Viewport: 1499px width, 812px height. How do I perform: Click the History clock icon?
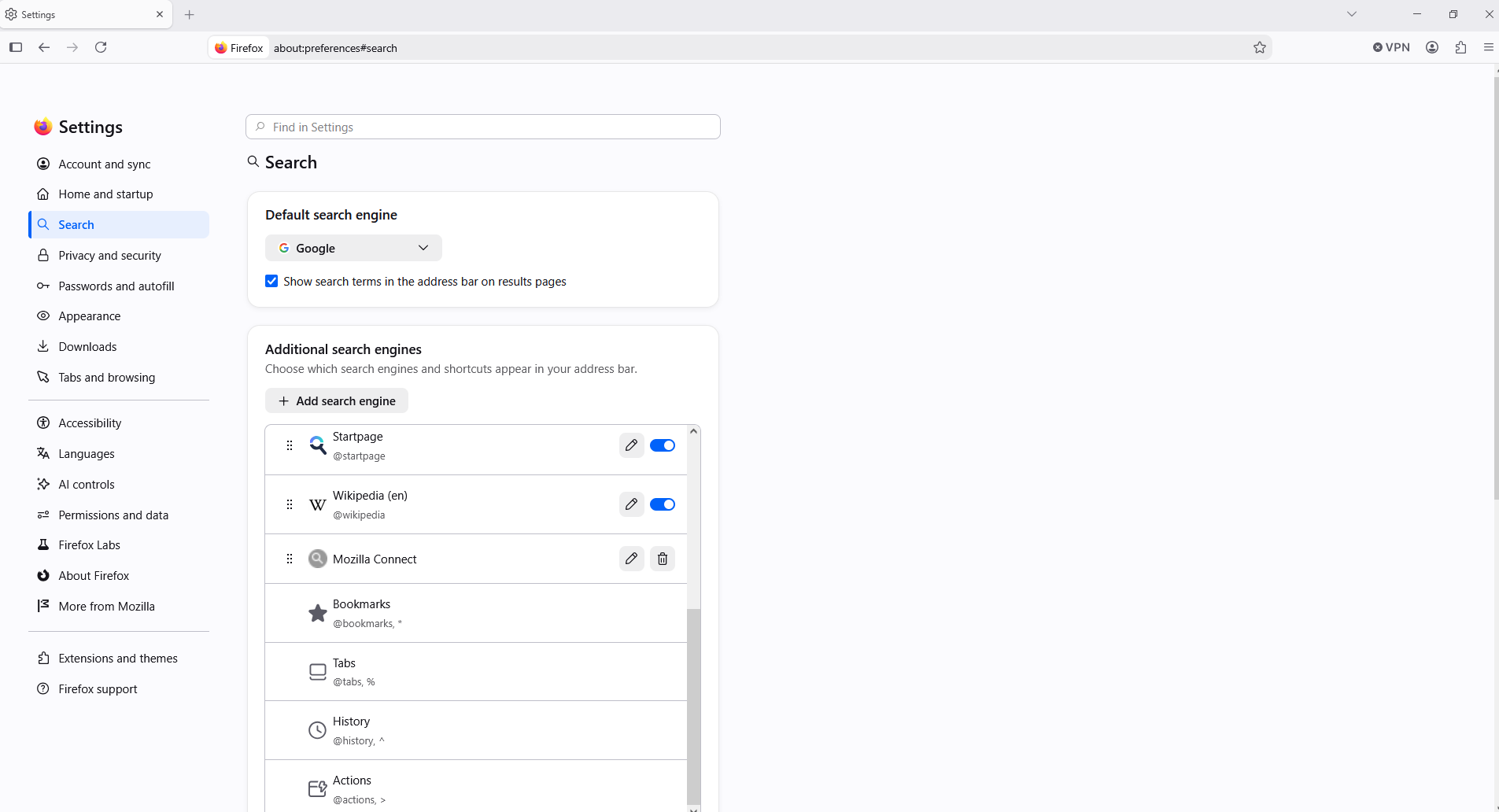click(x=317, y=730)
